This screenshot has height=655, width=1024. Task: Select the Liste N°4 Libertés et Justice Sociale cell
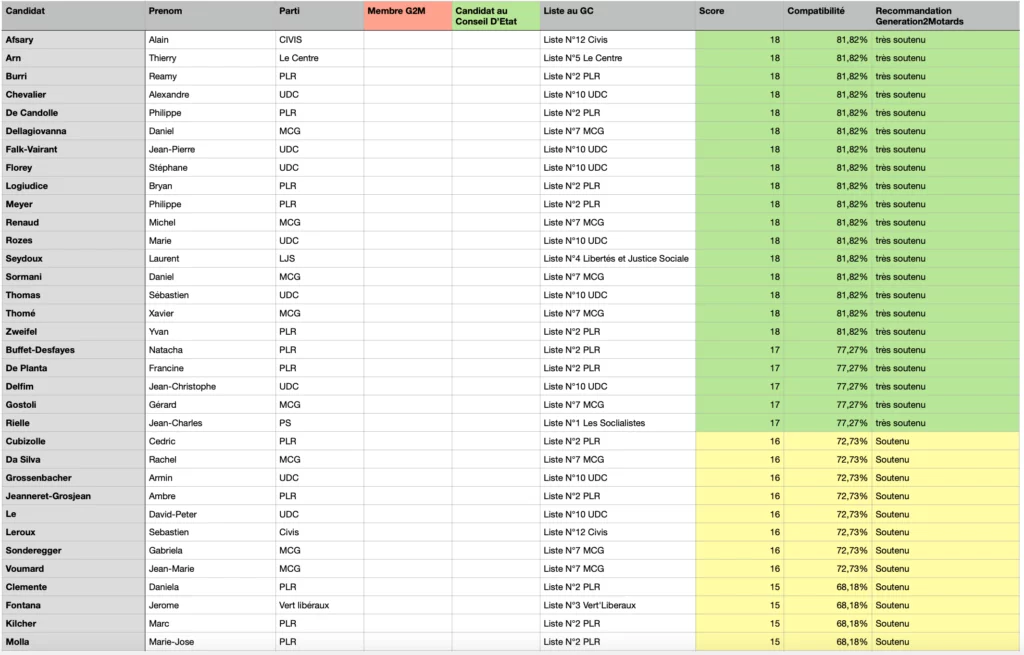[616, 259]
